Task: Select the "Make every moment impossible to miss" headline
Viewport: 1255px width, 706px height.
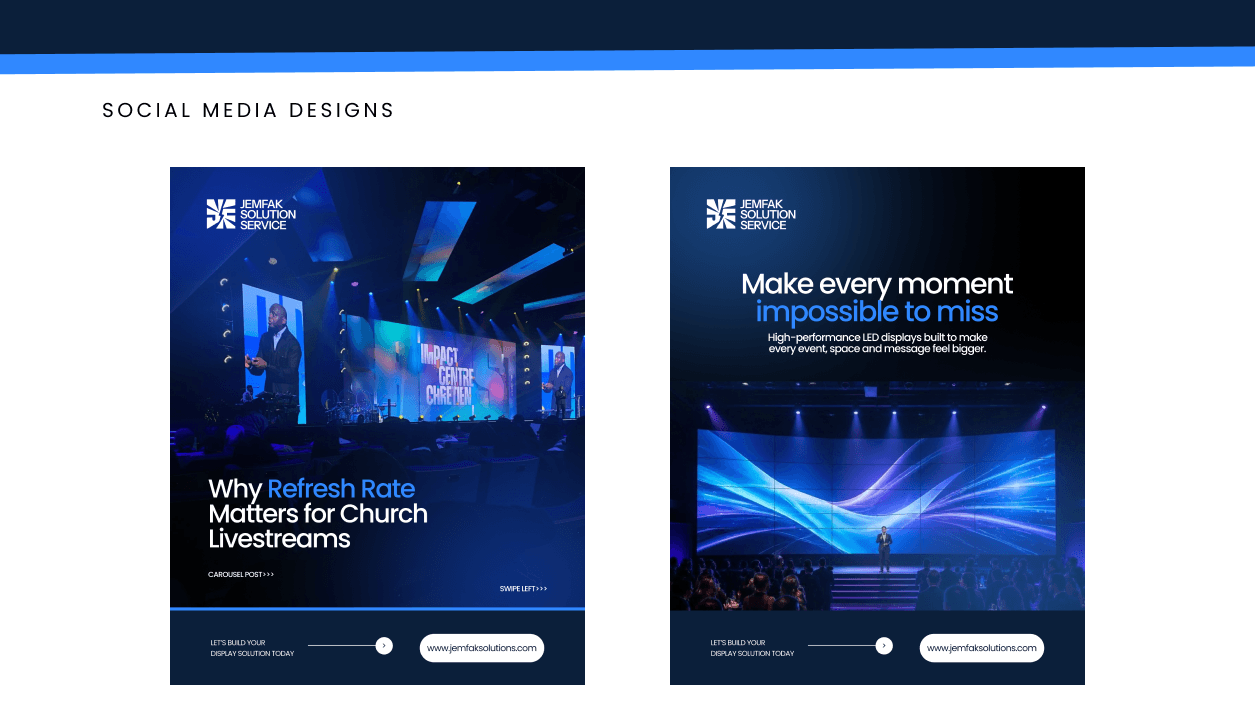Action: click(877, 297)
